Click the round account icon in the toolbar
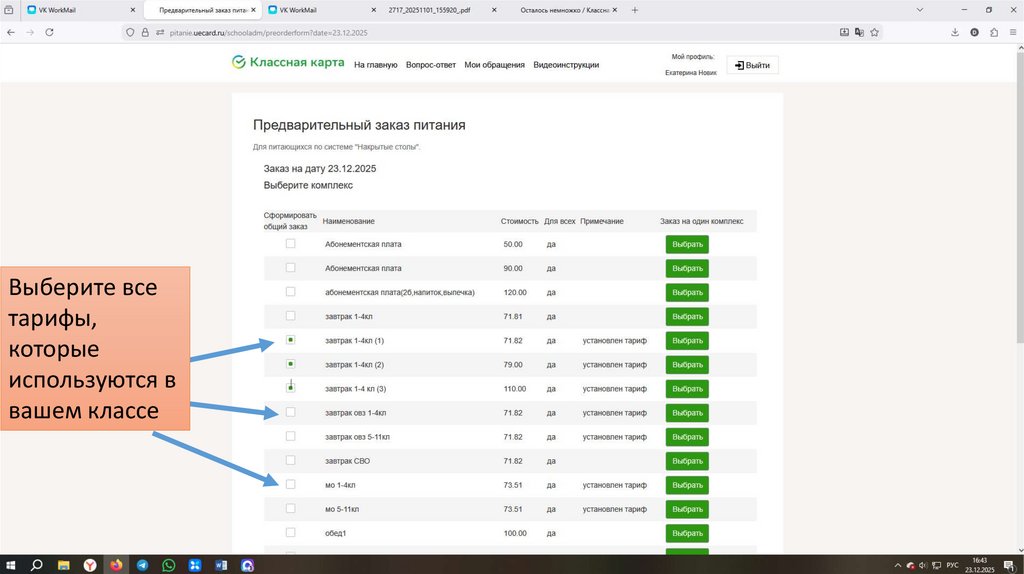Viewport: 1024px width, 574px height. click(974, 32)
